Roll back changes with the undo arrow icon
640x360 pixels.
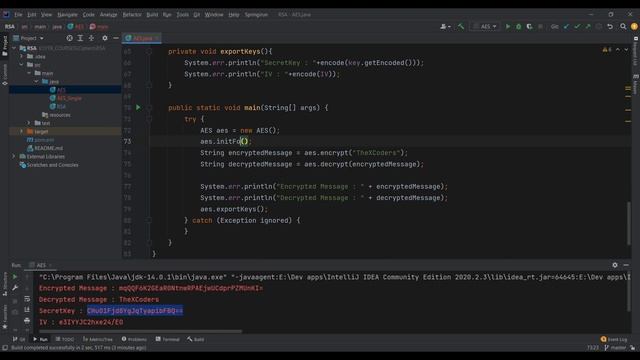pos(610,27)
